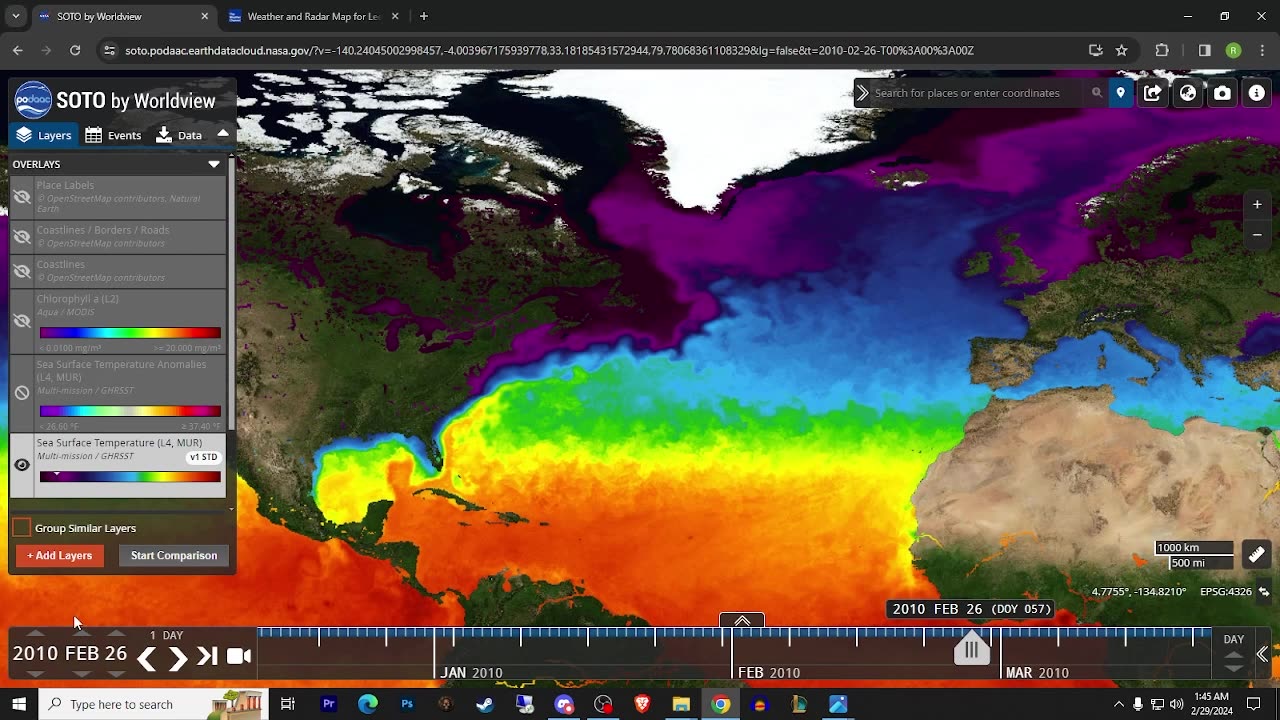Click the Temperature Anomalies color palette bar
Screen dimensions: 1280x720
pyautogui.click(x=130, y=411)
